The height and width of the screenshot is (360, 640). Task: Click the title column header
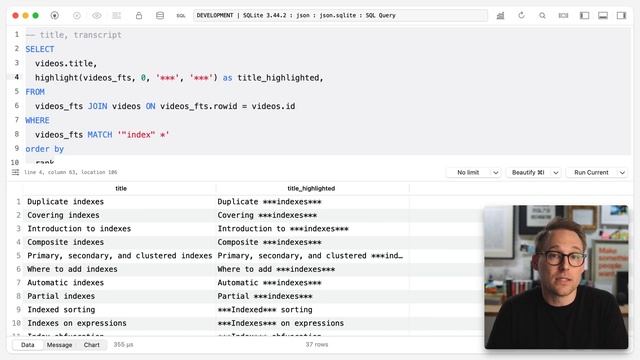point(121,188)
